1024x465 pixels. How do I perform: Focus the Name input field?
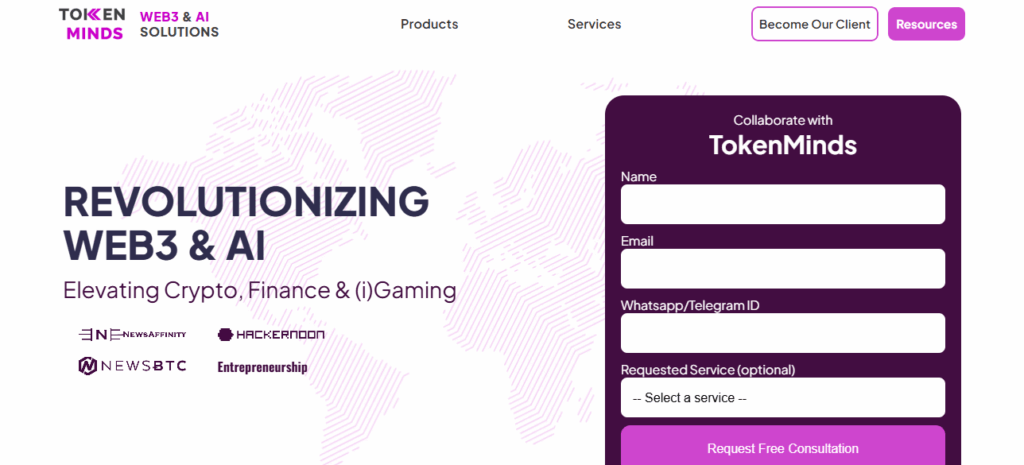[782, 204]
